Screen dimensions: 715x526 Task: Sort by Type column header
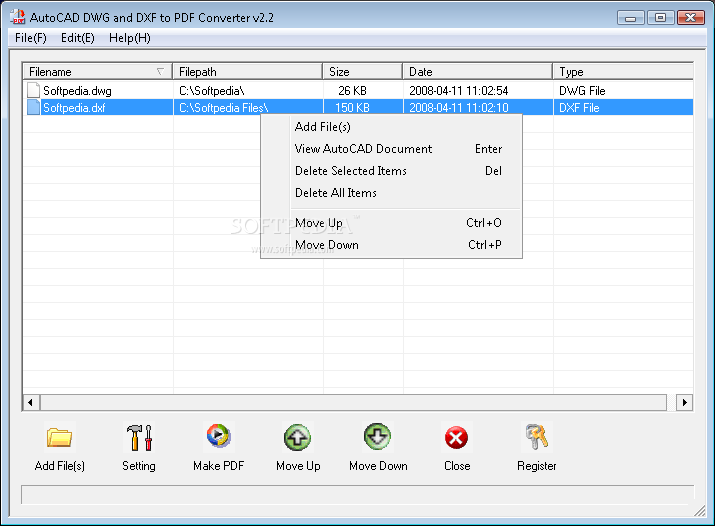pos(623,72)
